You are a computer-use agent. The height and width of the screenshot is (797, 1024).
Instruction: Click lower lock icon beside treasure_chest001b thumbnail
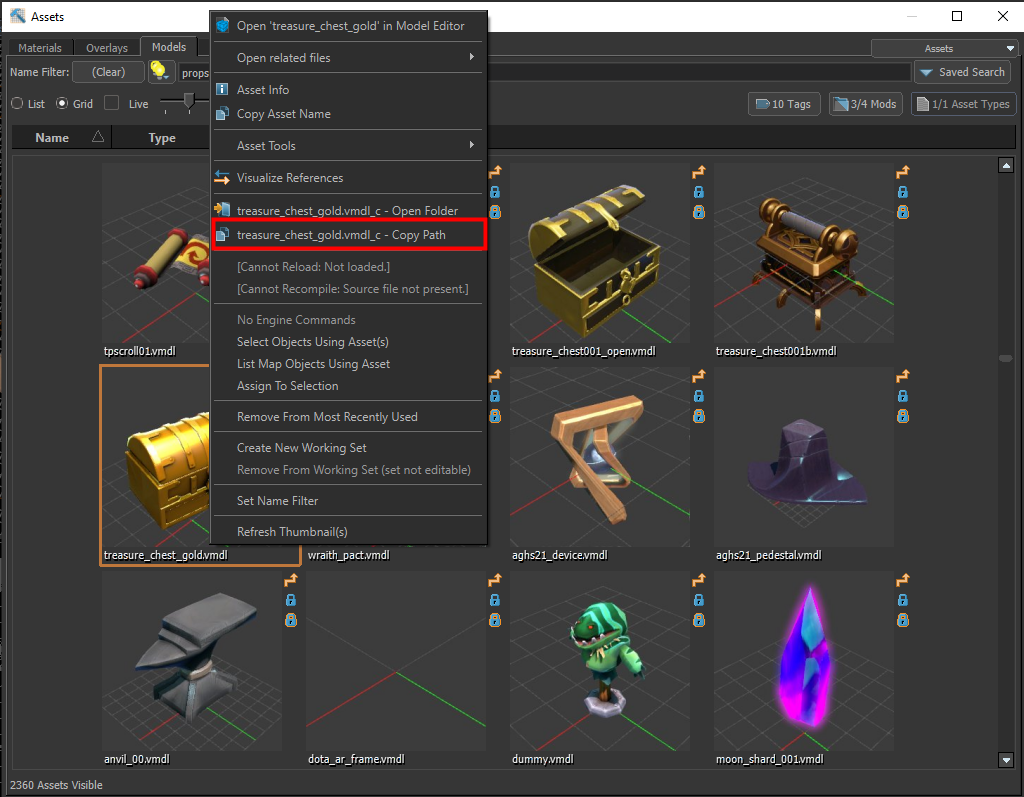click(x=903, y=212)
